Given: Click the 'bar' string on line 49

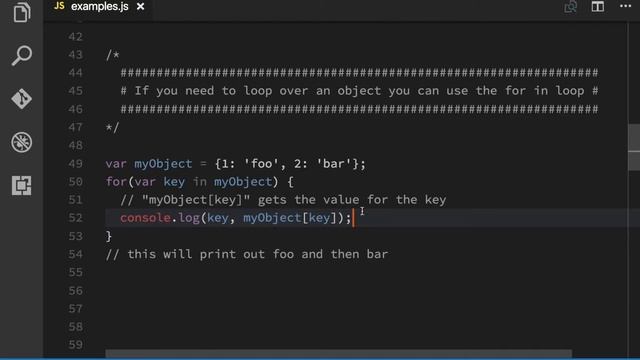Looking at the screenshot, I should [x=334, y=164].
